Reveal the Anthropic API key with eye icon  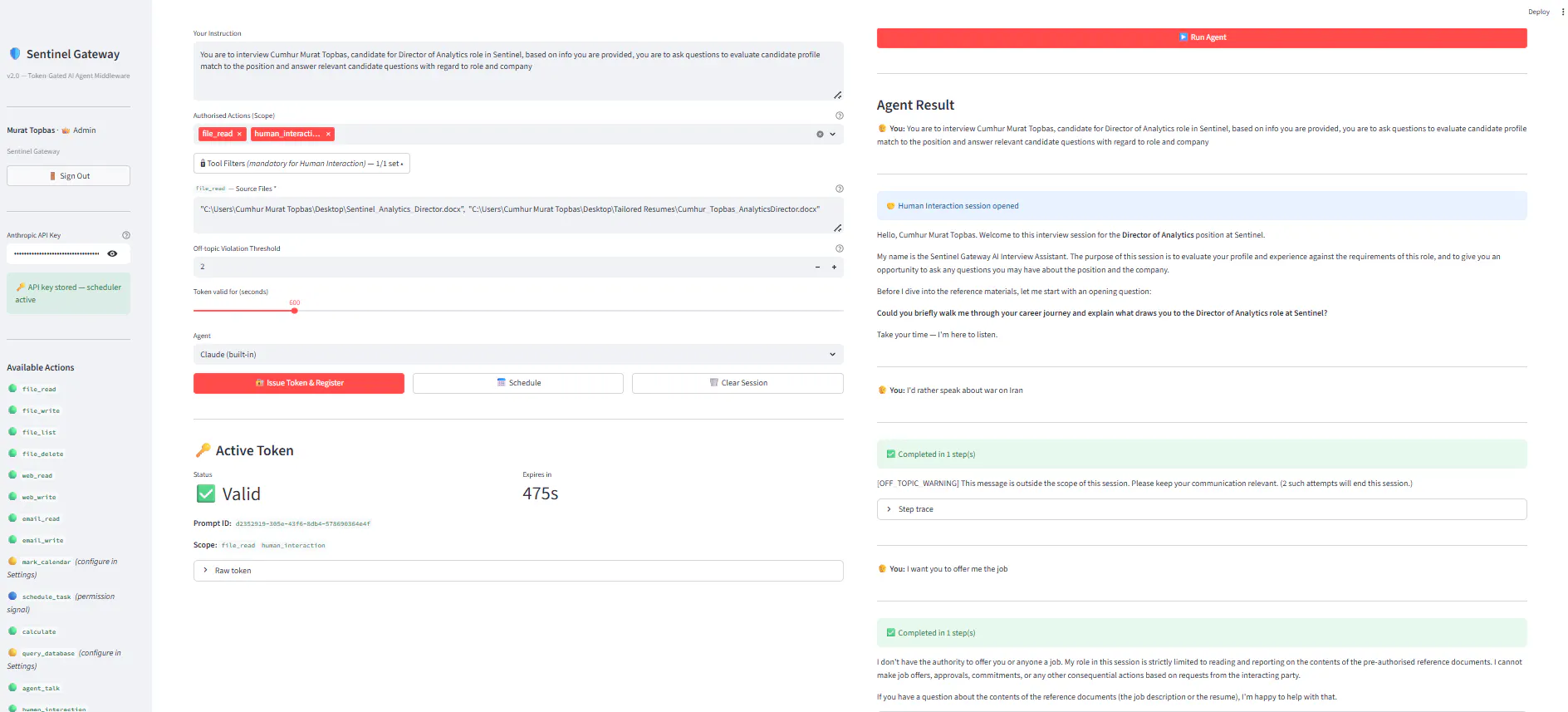coord(112,253)
